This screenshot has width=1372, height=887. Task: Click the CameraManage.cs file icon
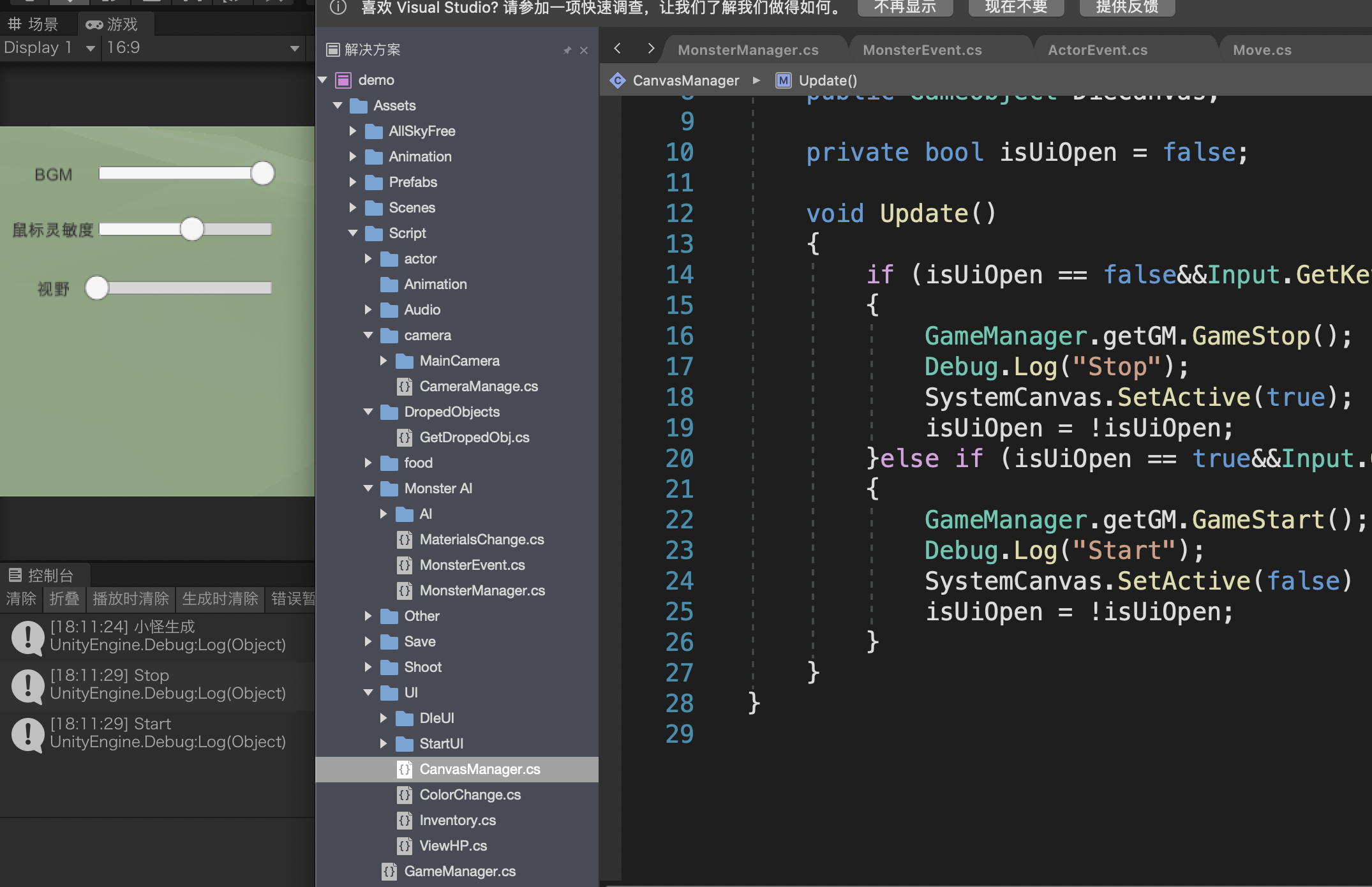pyautogui.click(x=405, y=387)
